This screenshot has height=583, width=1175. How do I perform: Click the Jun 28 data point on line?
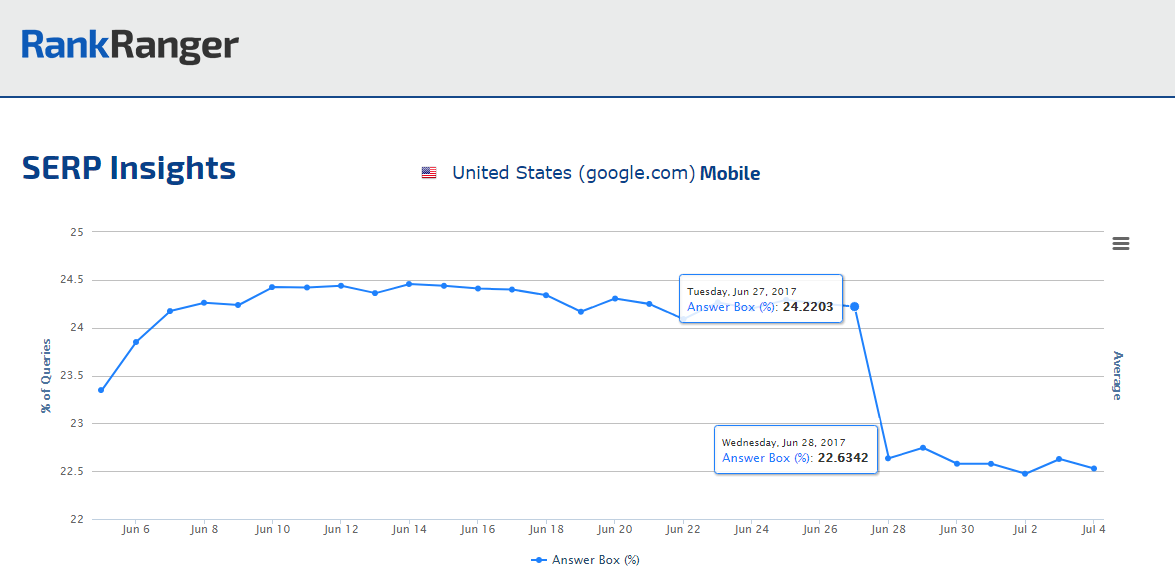point(888,458)
